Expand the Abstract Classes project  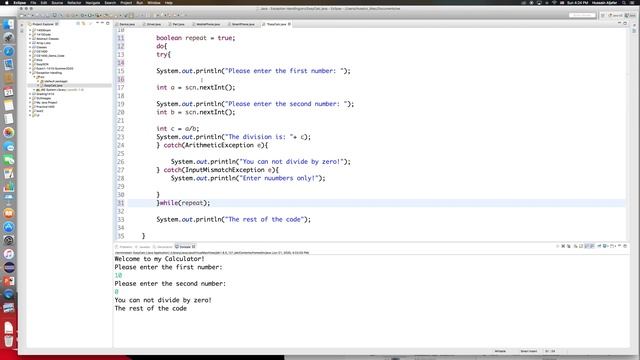pos(30,39)
